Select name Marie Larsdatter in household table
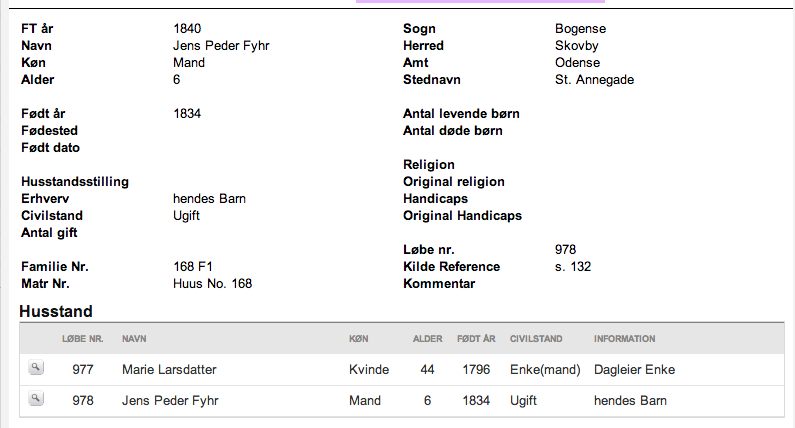Image resolution: width=795 pixels, height=428 pixels. click(x=169, y=370)
